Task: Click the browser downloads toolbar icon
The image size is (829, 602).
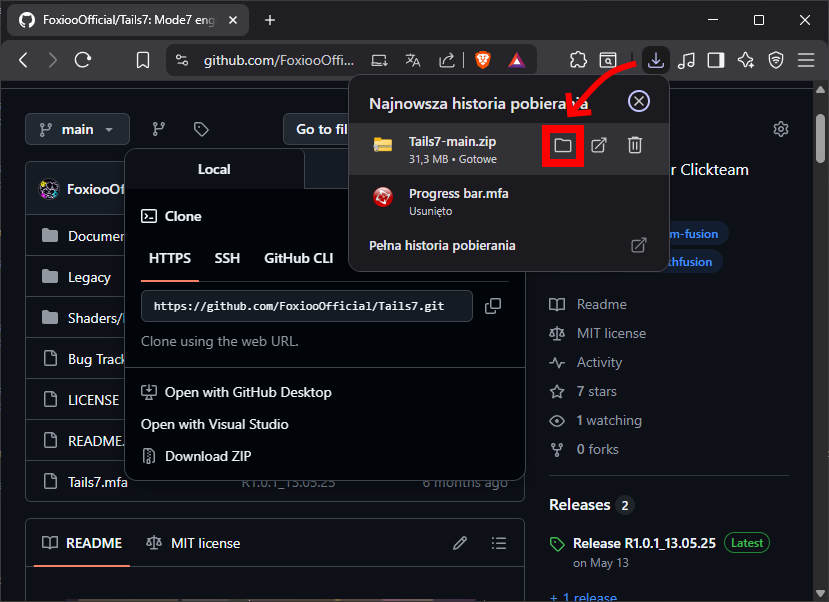Action: tap(655, 60)
